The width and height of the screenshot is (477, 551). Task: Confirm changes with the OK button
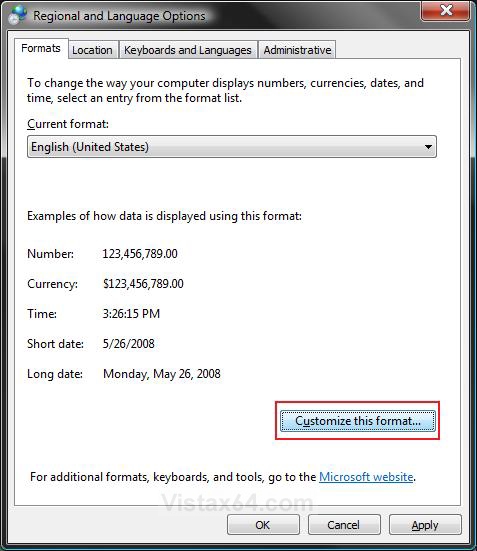[263, 525]
